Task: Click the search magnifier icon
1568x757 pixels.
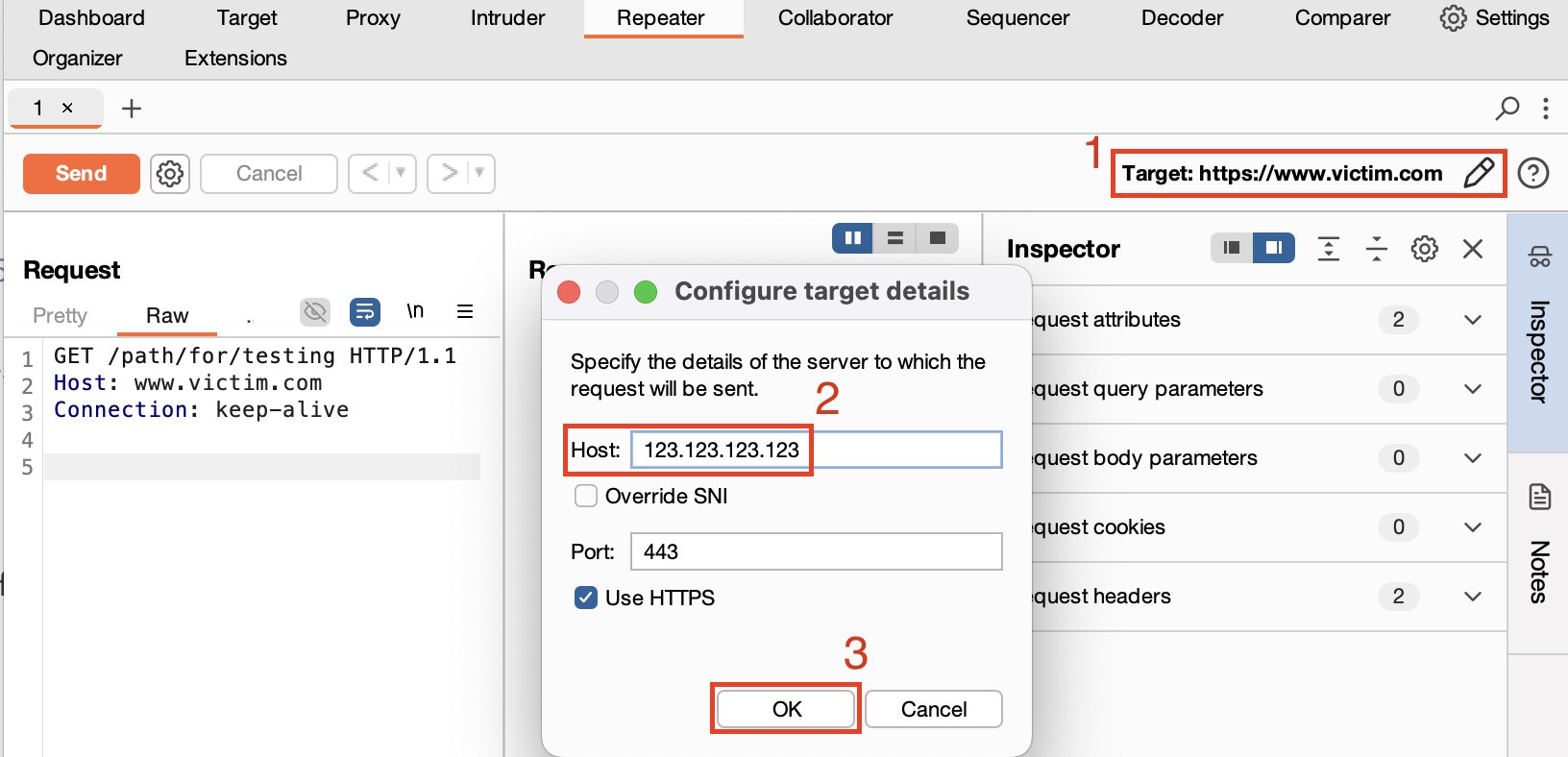Action: pyautogui.click(x=1507, y=108)
